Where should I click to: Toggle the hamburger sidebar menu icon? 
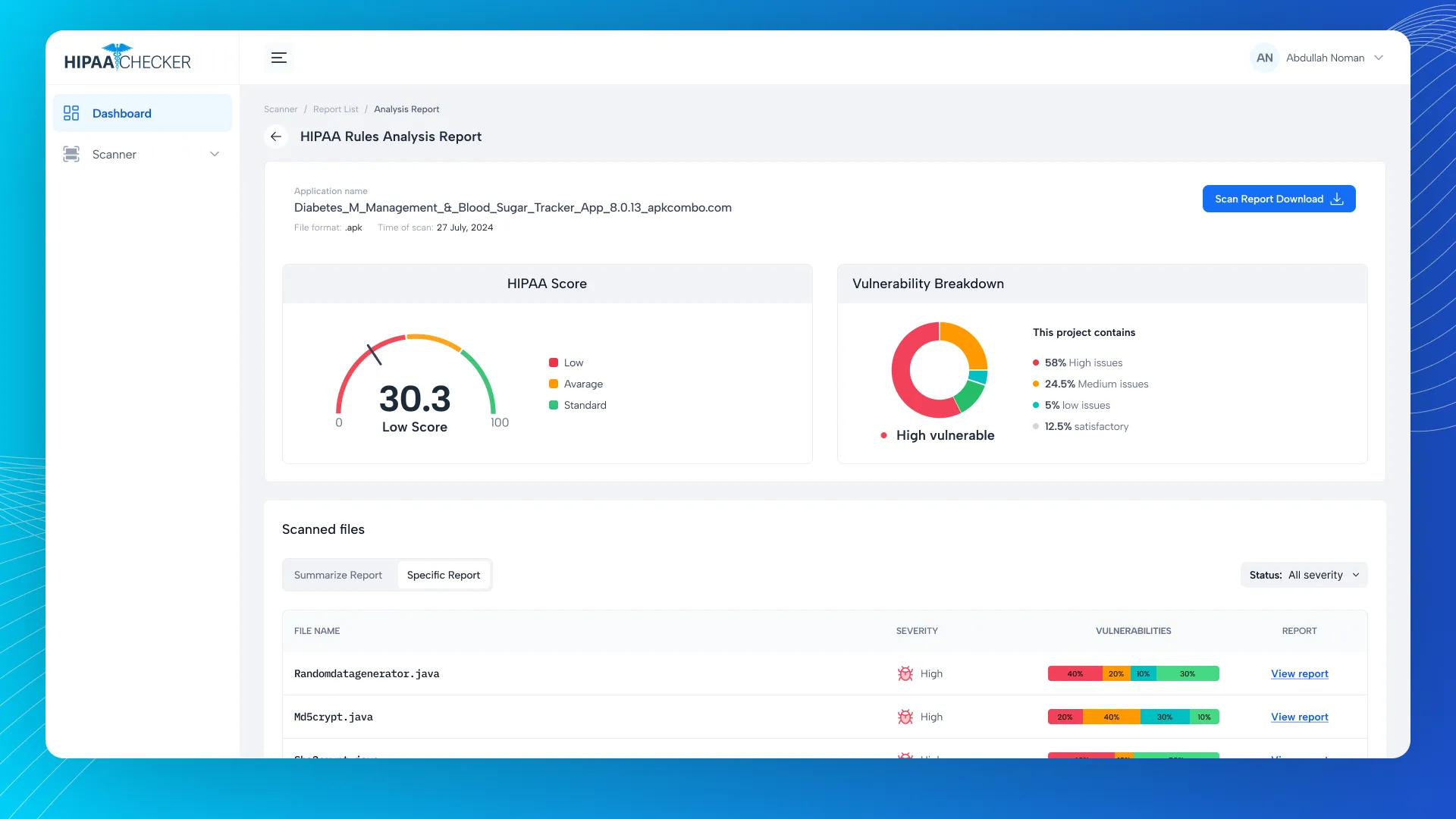(279, 58)
